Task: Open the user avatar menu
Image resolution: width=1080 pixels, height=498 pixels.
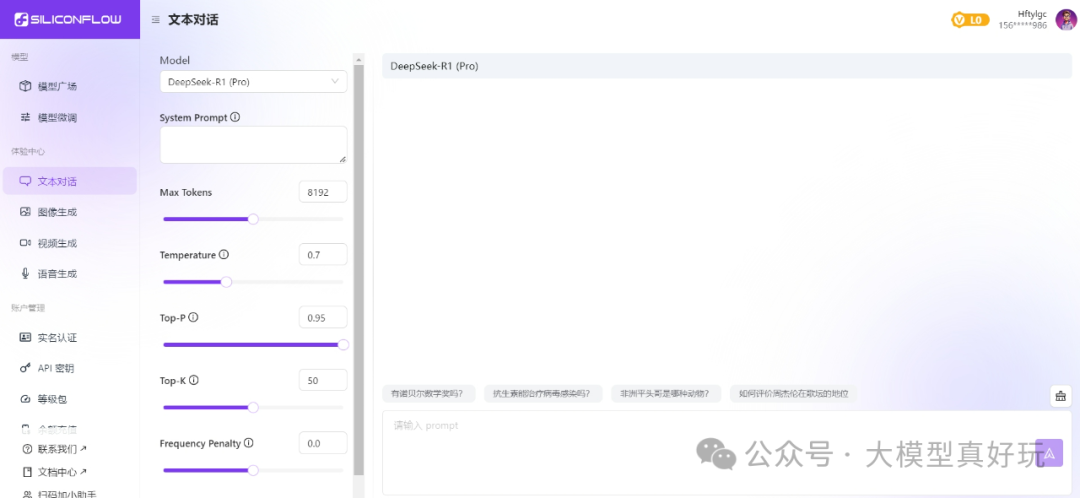Action: [1066, 19]
